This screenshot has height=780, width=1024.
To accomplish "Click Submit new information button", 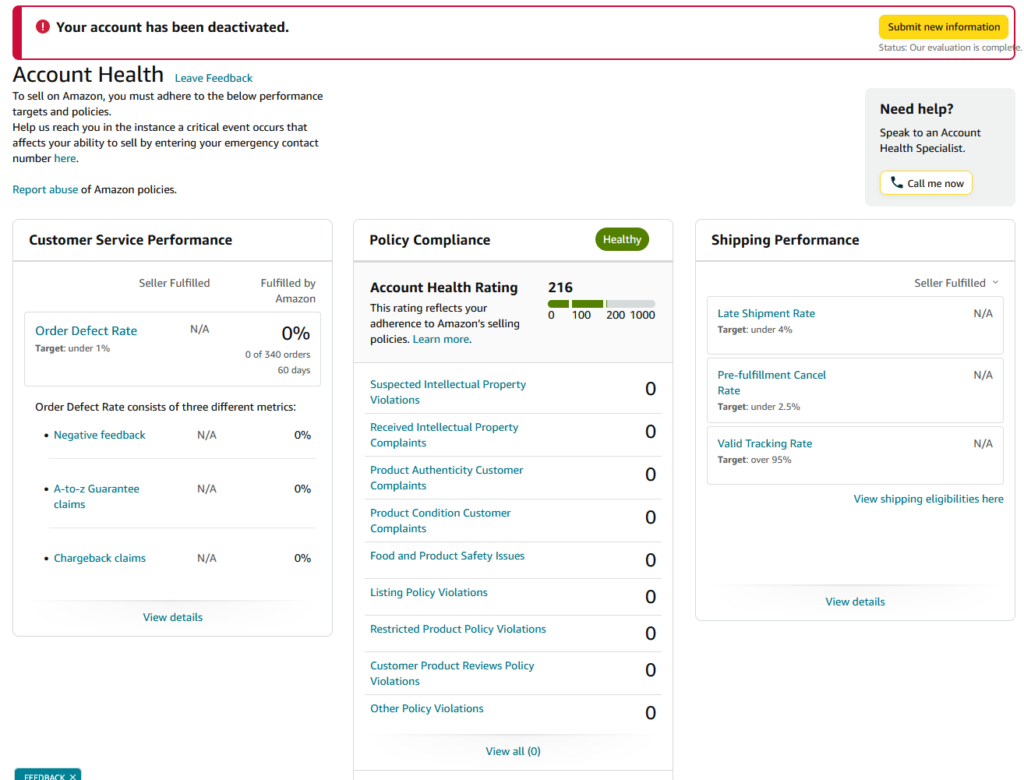I will coord(943,27).
